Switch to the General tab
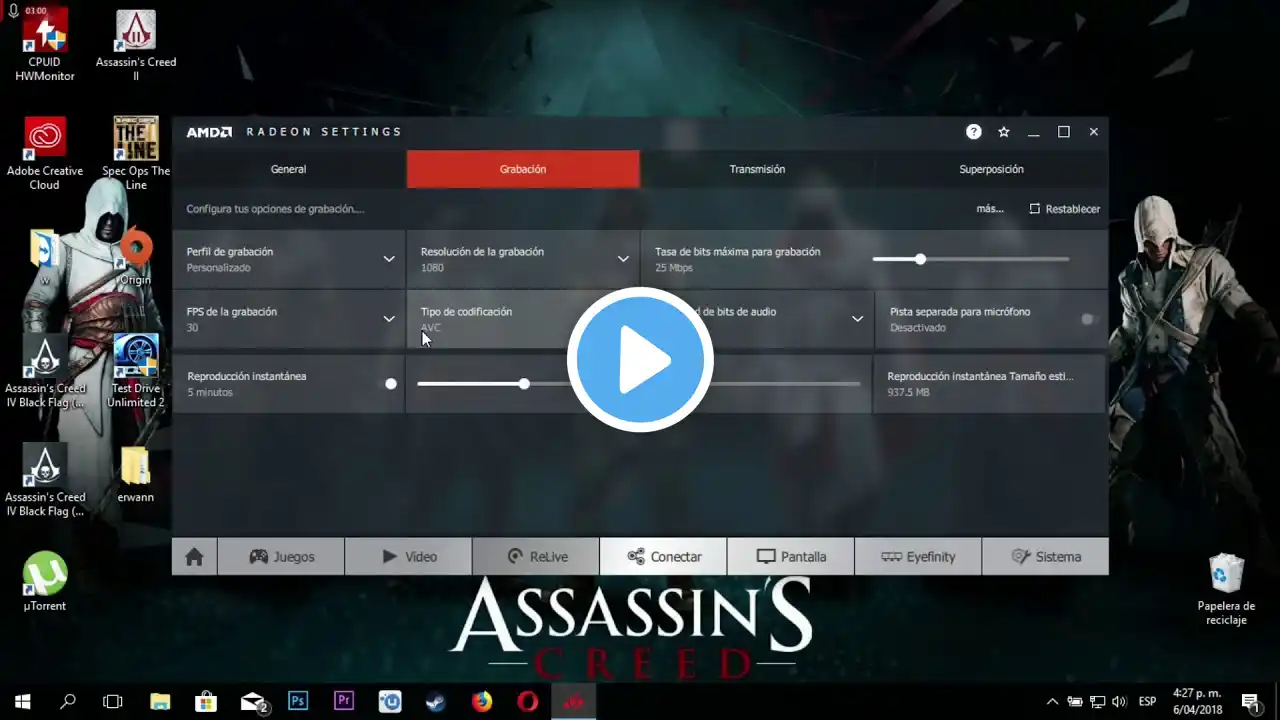 289,169
